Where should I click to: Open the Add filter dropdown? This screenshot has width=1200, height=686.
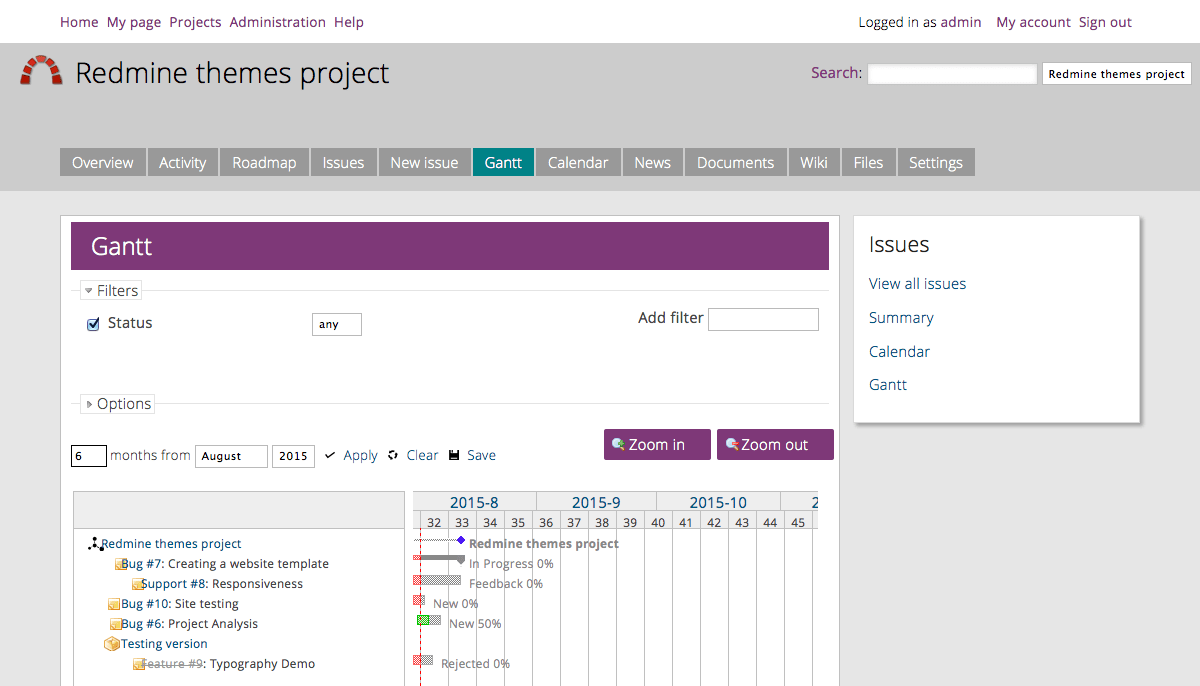pyautogui.click(x=763, y=319)
